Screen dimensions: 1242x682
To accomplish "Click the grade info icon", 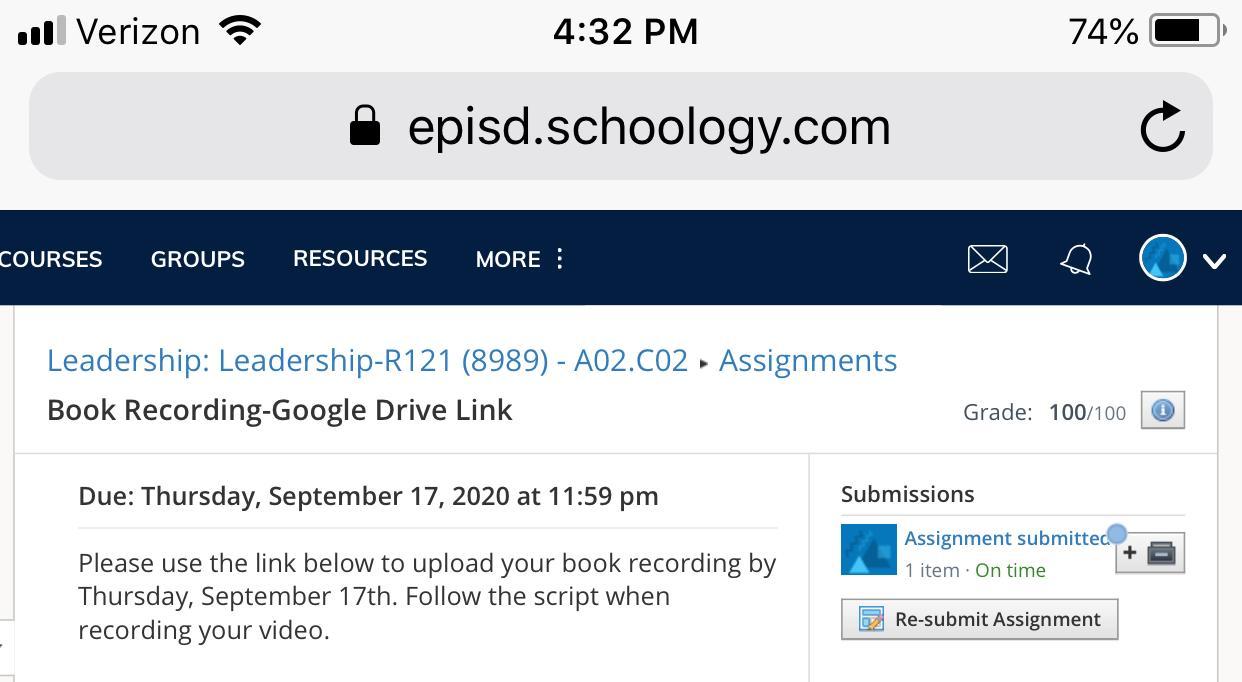I will click(1162, 411).
